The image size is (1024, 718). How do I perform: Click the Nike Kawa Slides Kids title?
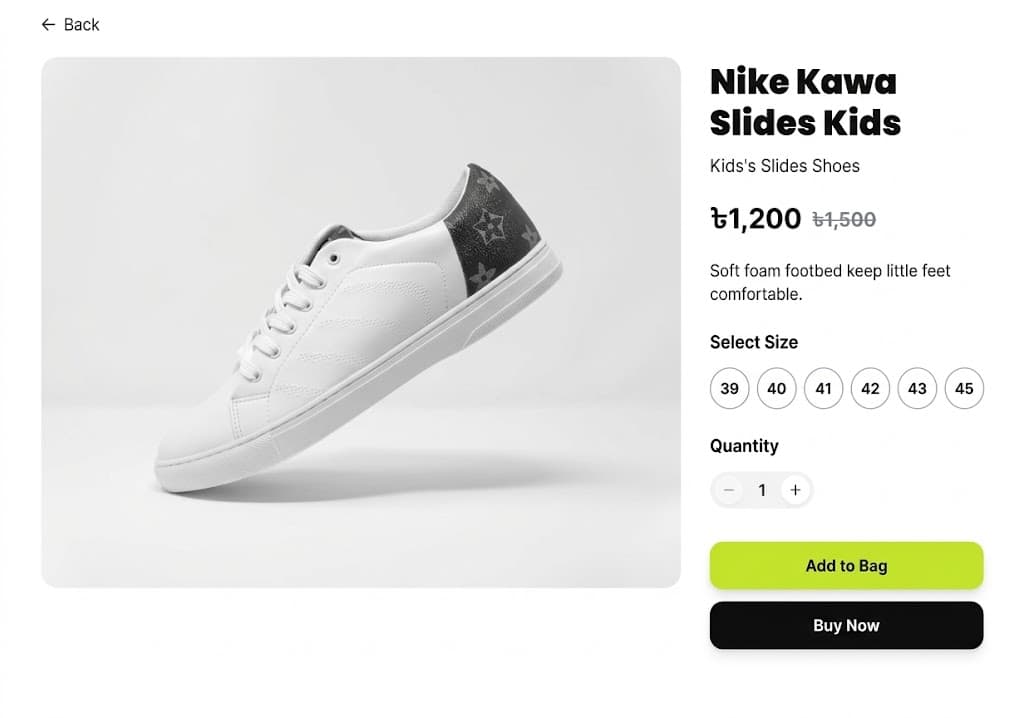click(x=805, y=102)
